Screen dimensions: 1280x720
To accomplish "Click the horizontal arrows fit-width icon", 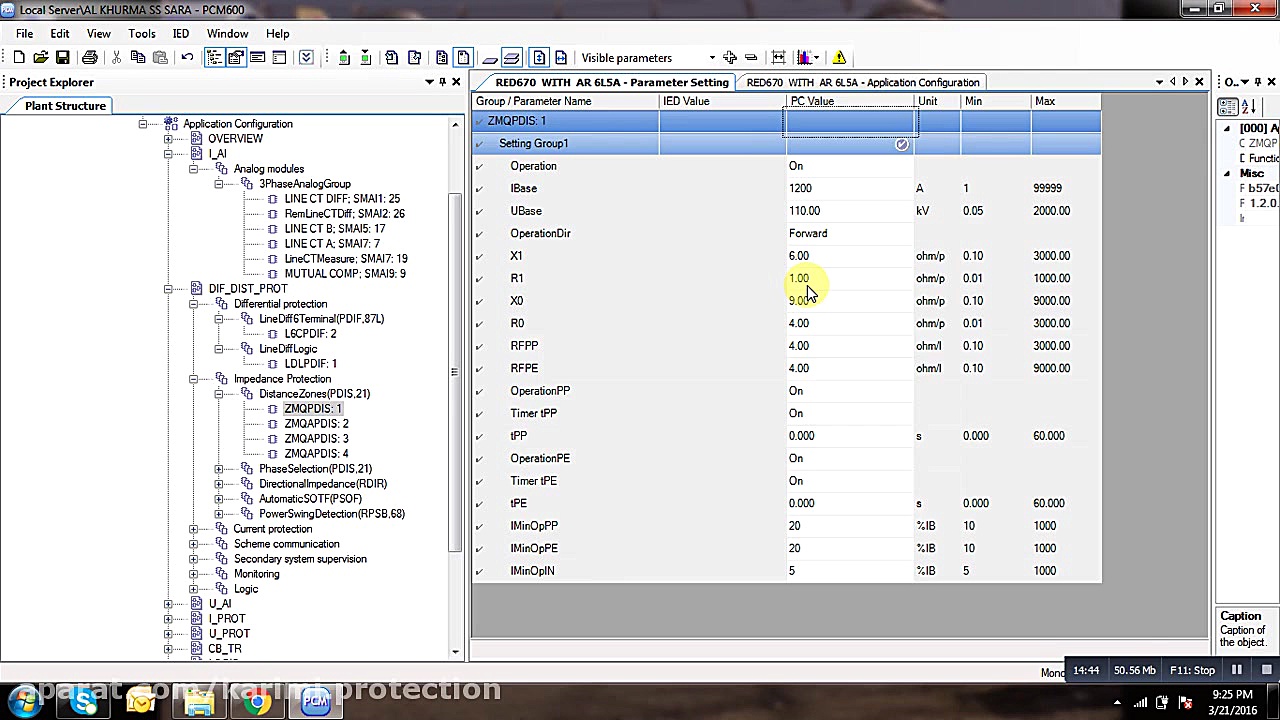I will tap(778, 58).
